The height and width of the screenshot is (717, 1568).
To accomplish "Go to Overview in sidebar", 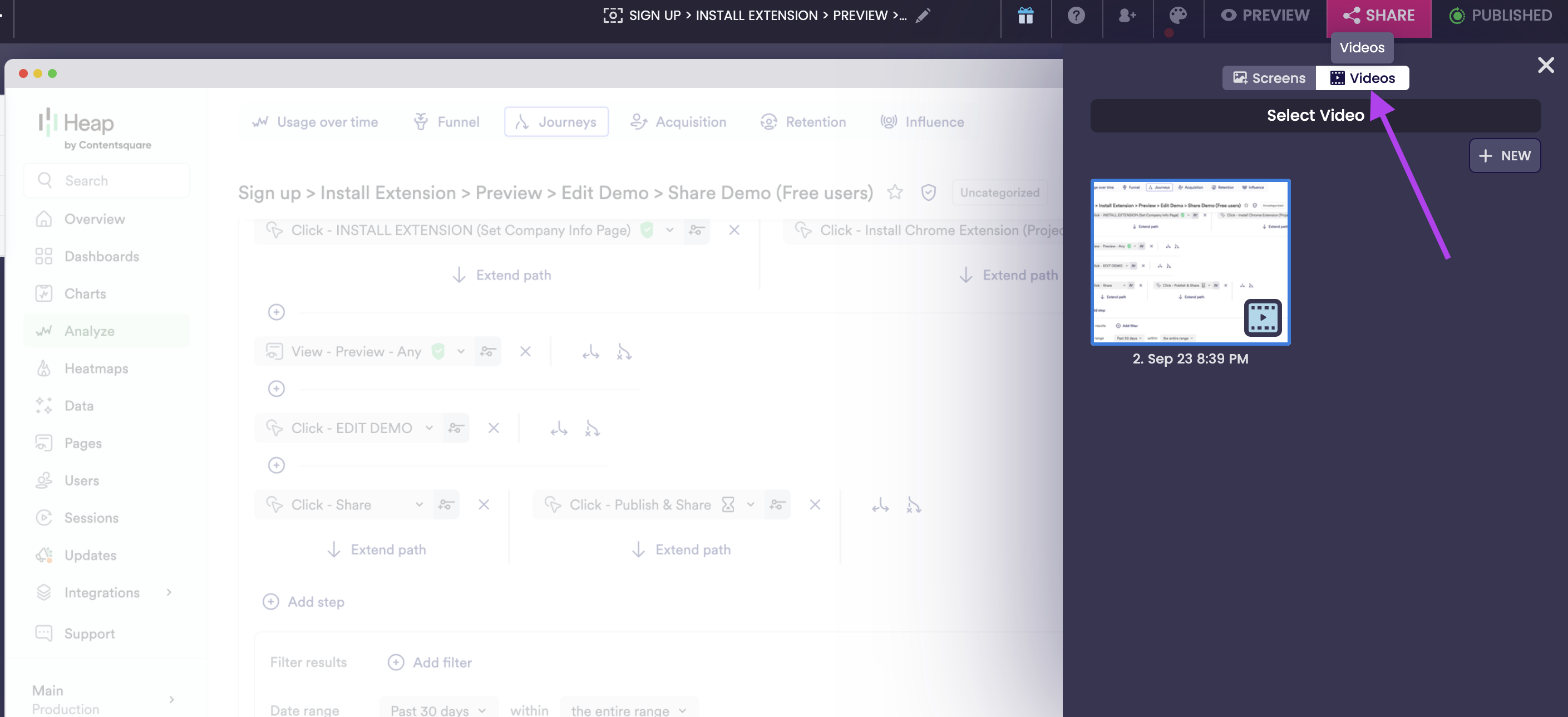I will (x=106, y=219).
